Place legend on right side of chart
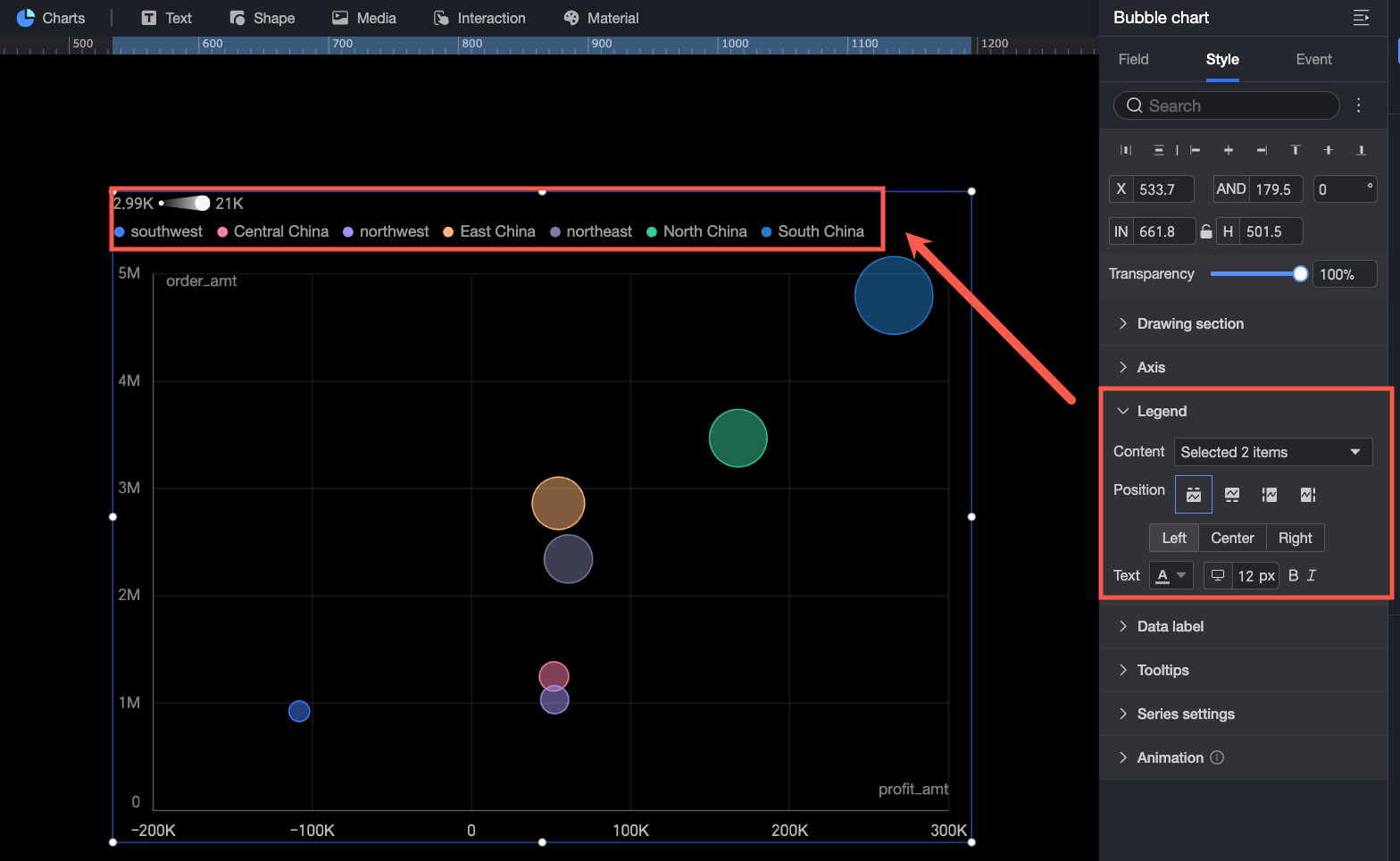Image resolution: width=1400 pixels, height=861 pixels. click(x=1308, y=495)
